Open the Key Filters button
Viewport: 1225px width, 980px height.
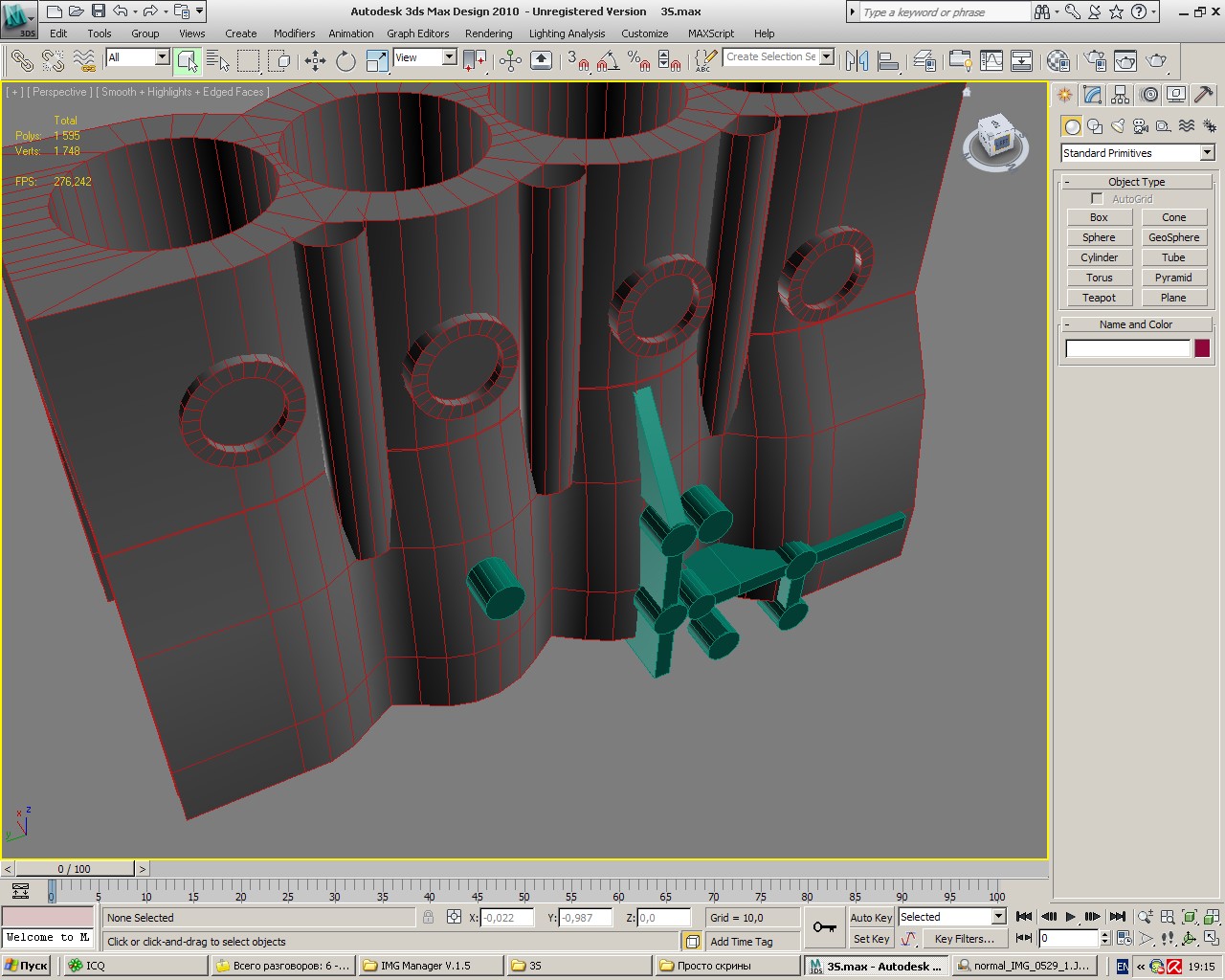click(x=964, y=939)
